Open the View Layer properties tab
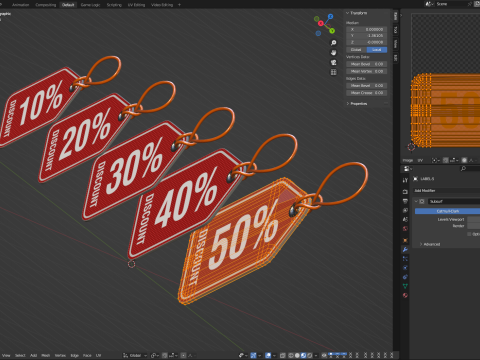This screenshot has height=360, width=480. point(405,210)
